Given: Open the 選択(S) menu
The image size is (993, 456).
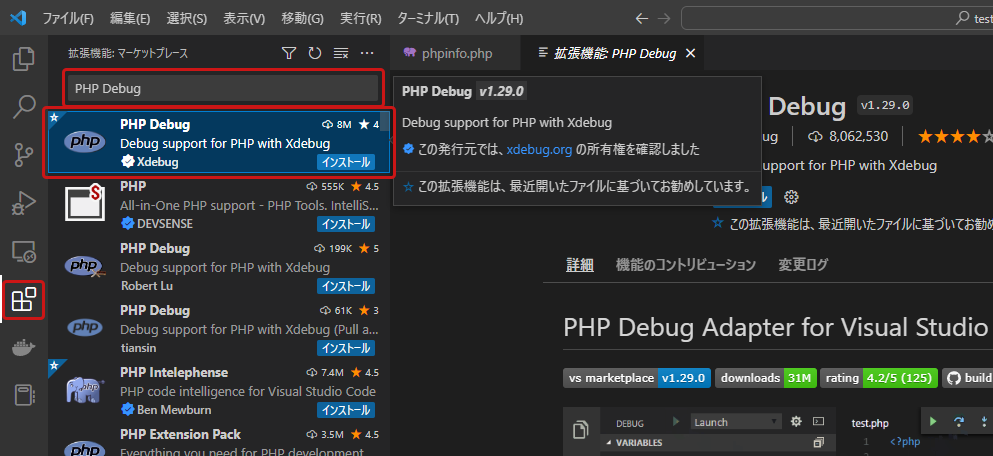Looking at the screenshot, I should click(x=187, y=18).
